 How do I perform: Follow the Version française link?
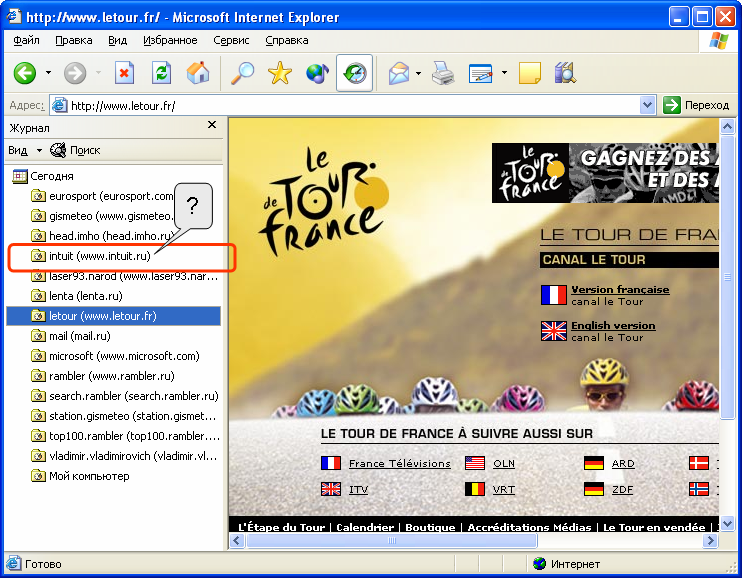coord(620,289)
